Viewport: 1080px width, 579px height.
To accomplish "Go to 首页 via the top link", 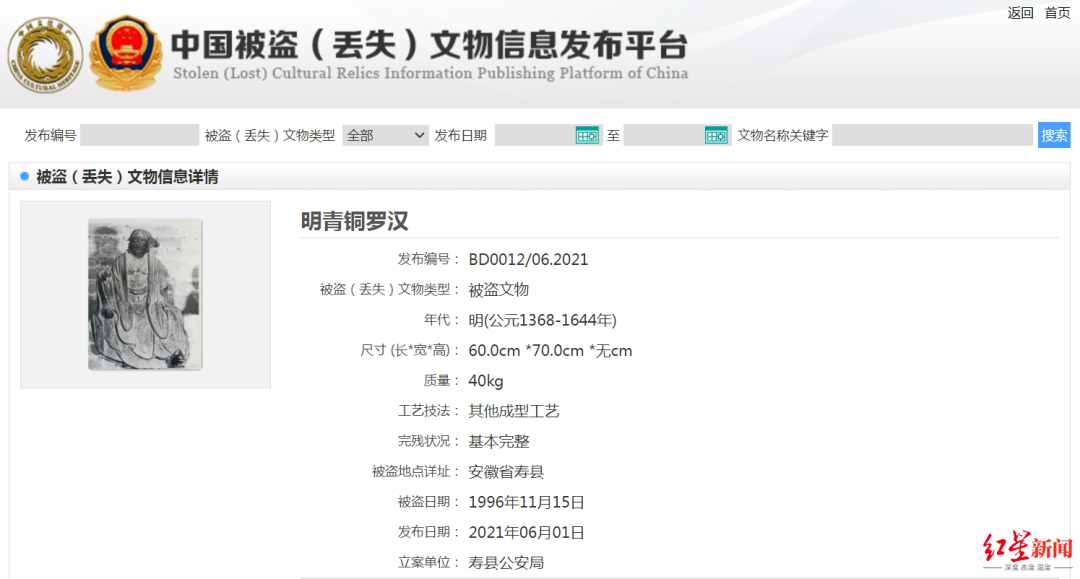I will pos(1057,13).
